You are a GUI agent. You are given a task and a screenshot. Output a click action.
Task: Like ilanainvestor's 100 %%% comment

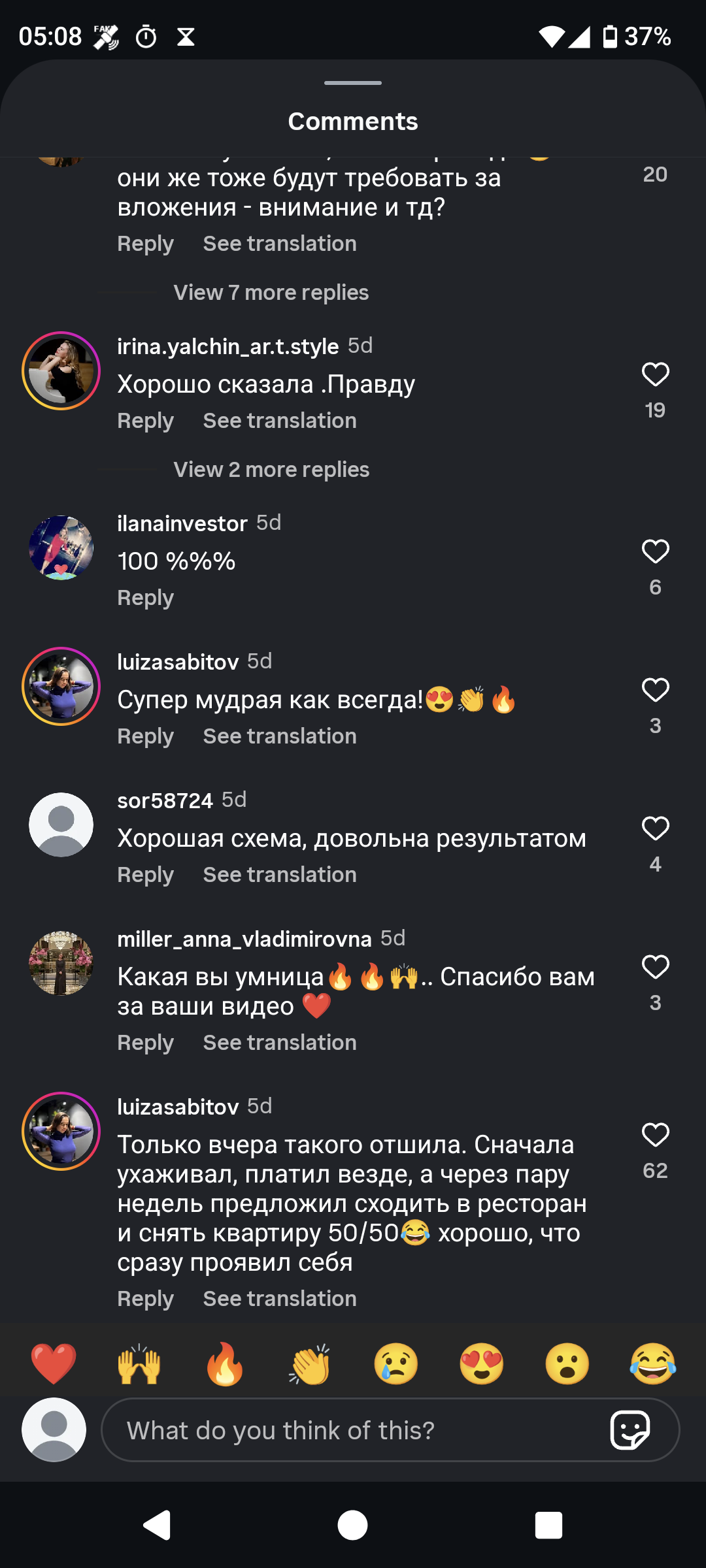pyautogui.click(x=655, y=551)
